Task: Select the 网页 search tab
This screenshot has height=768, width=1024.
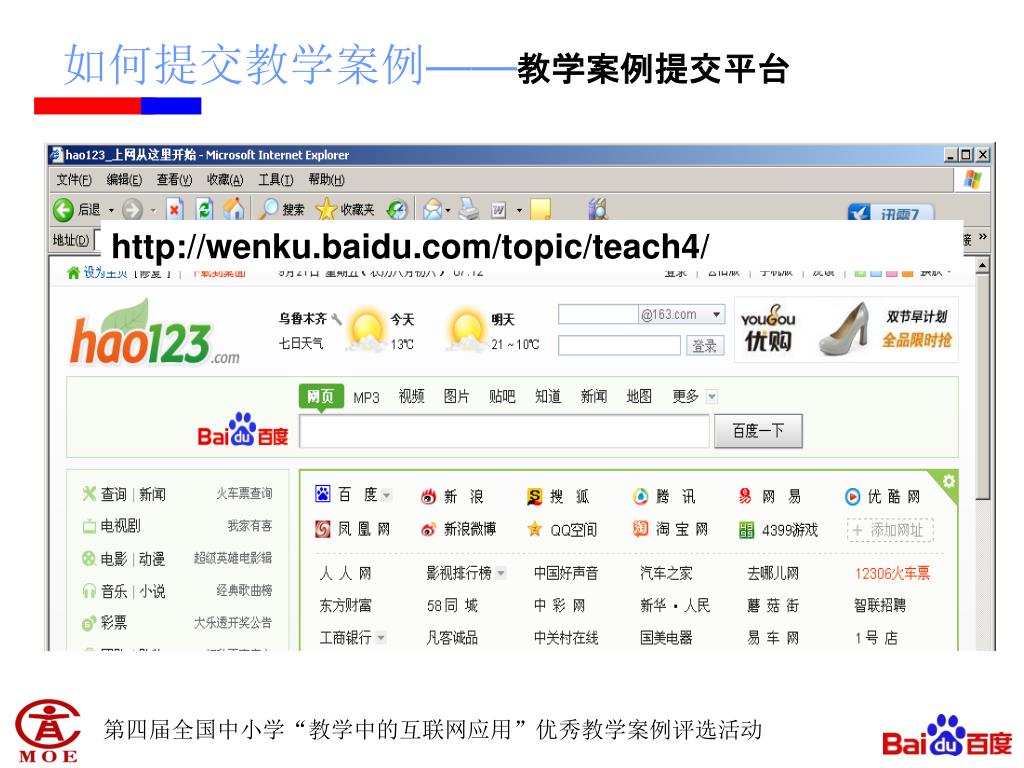Action: [321, 396]
